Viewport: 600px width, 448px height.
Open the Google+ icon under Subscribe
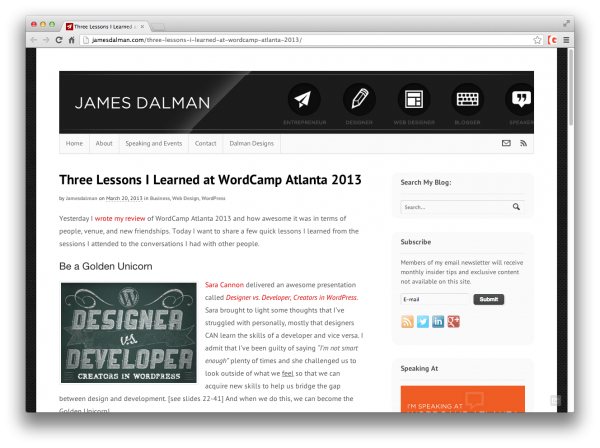[x=453, y=321]
